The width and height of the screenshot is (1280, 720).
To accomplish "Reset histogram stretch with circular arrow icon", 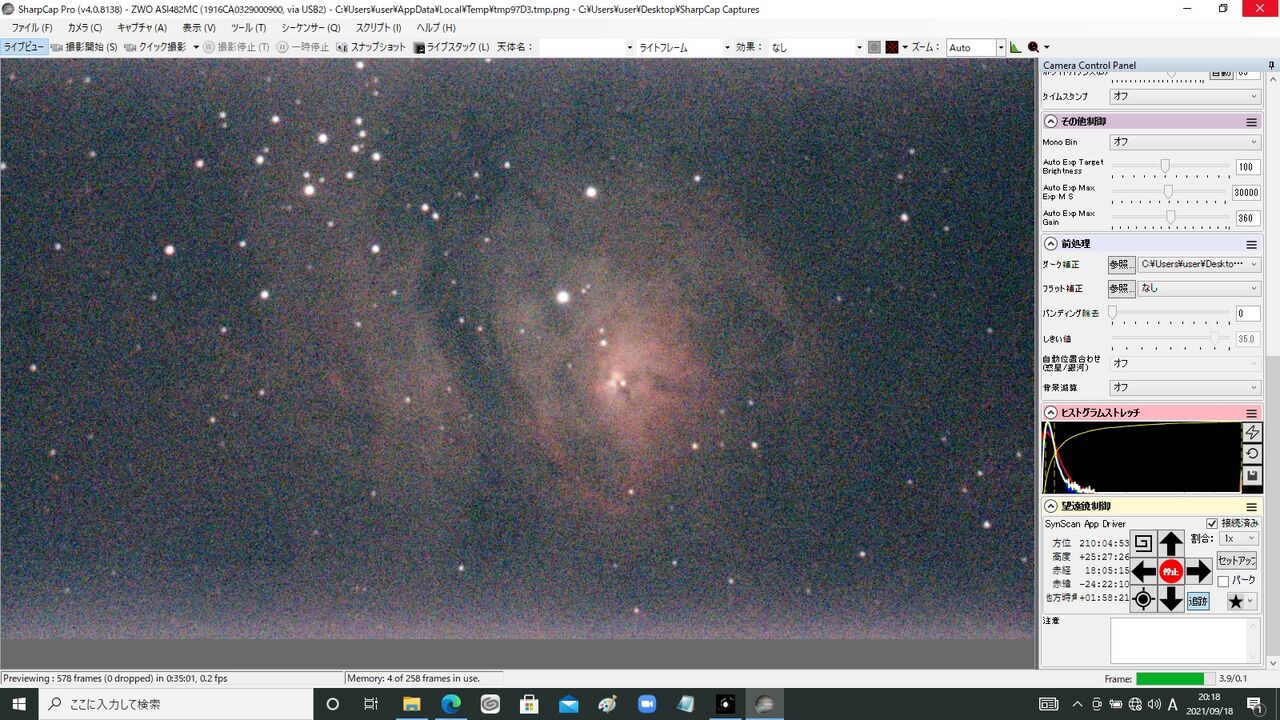I will (1252, 454).
